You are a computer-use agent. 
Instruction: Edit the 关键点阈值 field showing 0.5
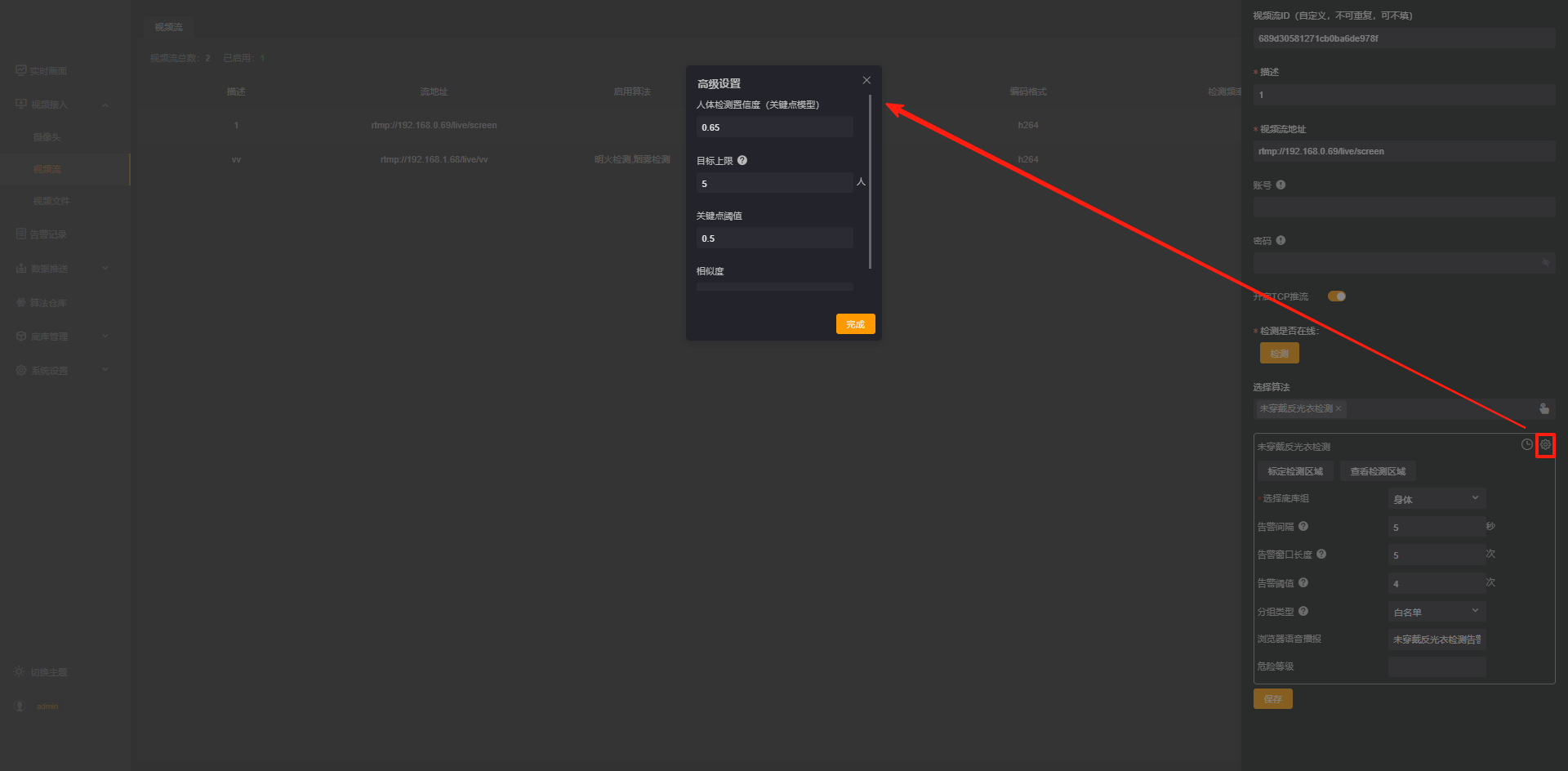click(x=774, y=238)
